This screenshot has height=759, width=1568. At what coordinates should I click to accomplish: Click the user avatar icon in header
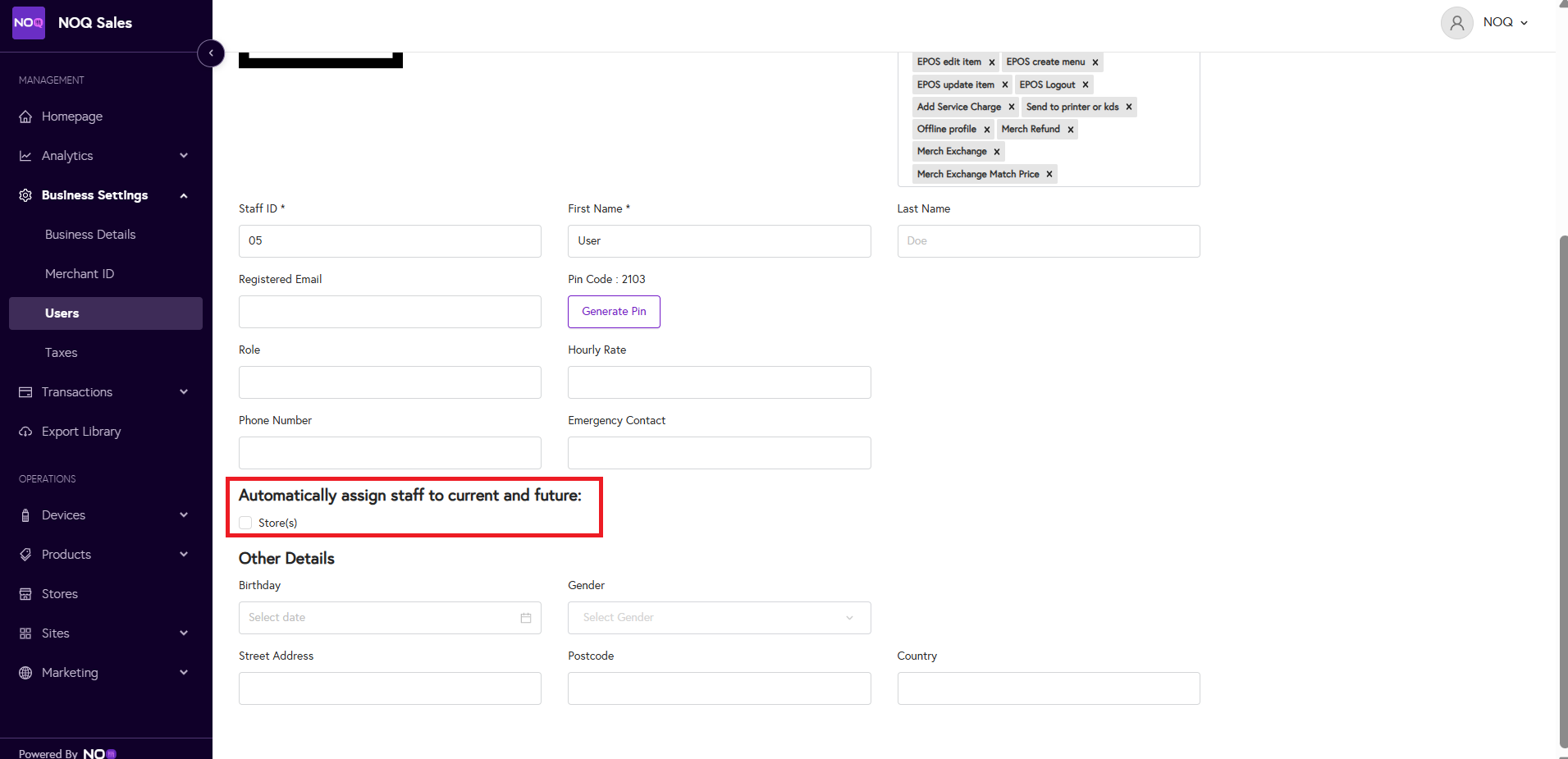click(1456, 23)
